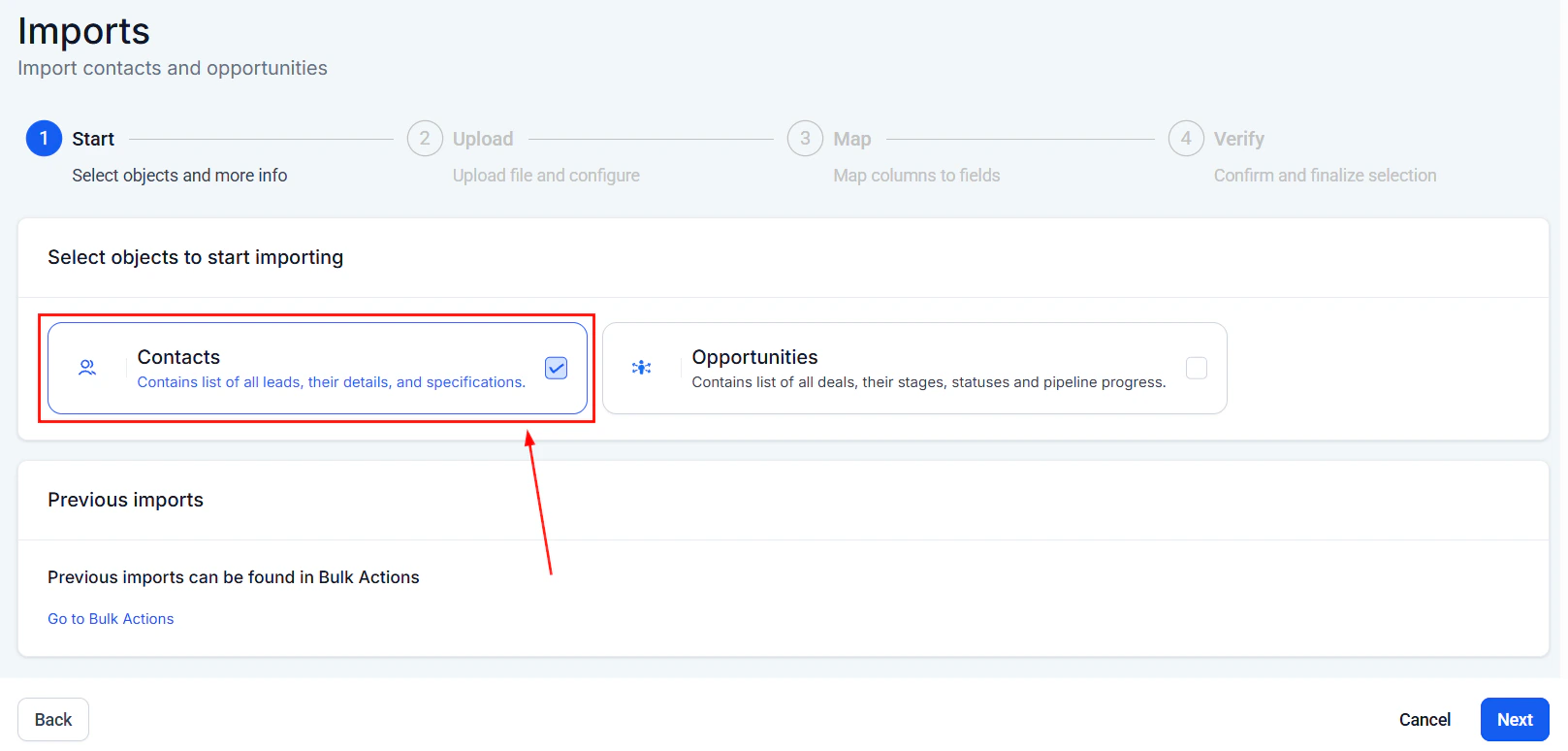Click the 'Imports' page title

pyautogui.click(x=84, y=31)
